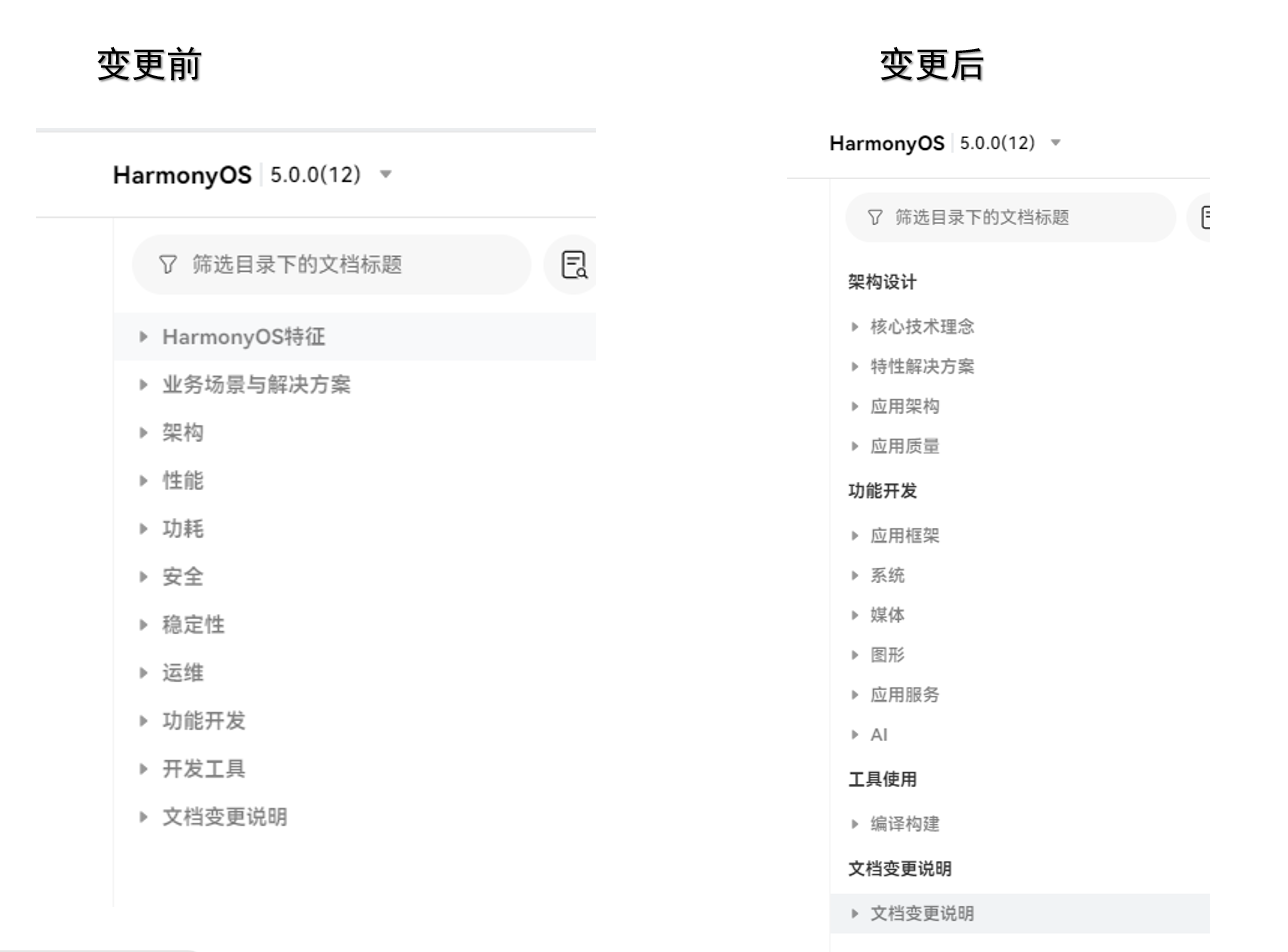This screenshot has width=1288, height=952.
Task: Open the 编译构建 entry
Action: (x=905, y=825)
